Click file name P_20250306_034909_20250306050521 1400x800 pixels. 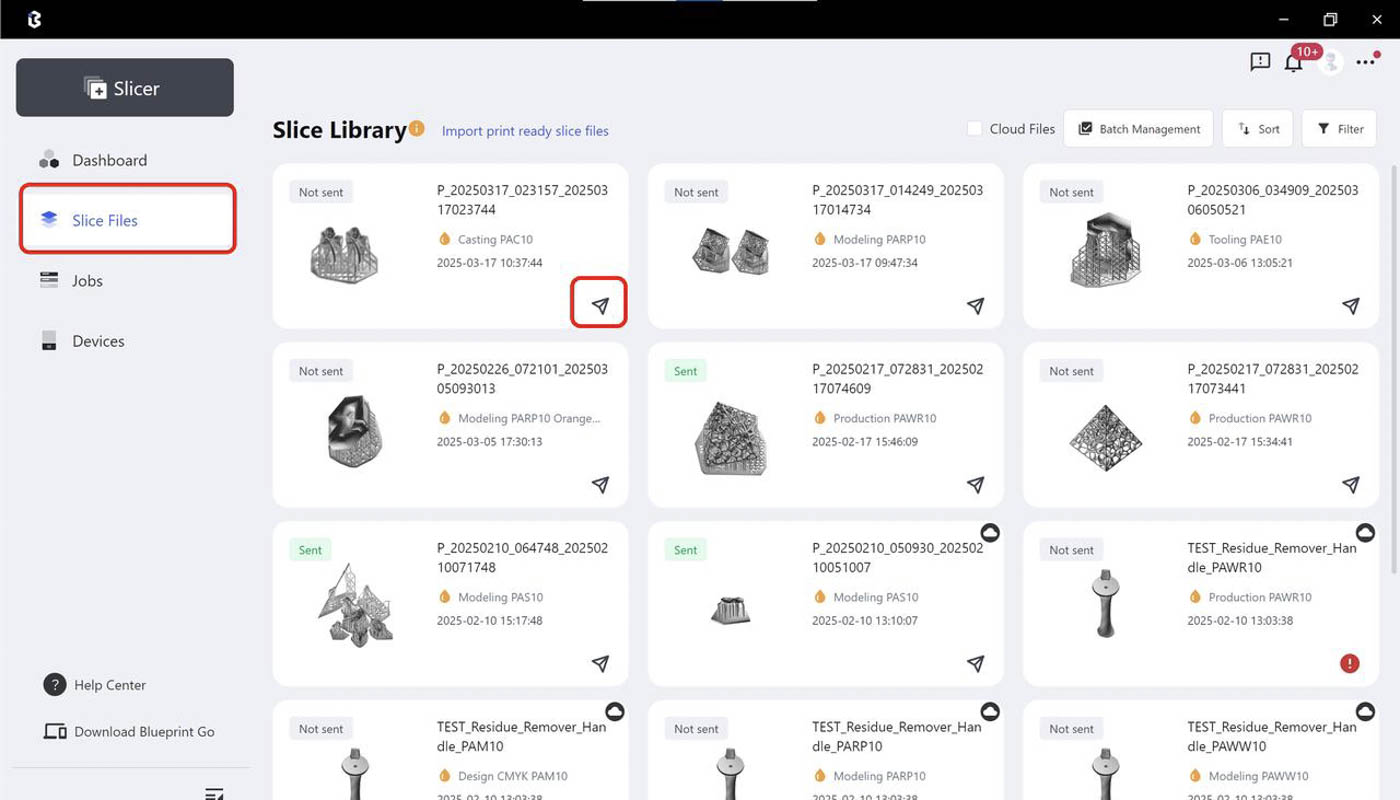click(1273, 200)
